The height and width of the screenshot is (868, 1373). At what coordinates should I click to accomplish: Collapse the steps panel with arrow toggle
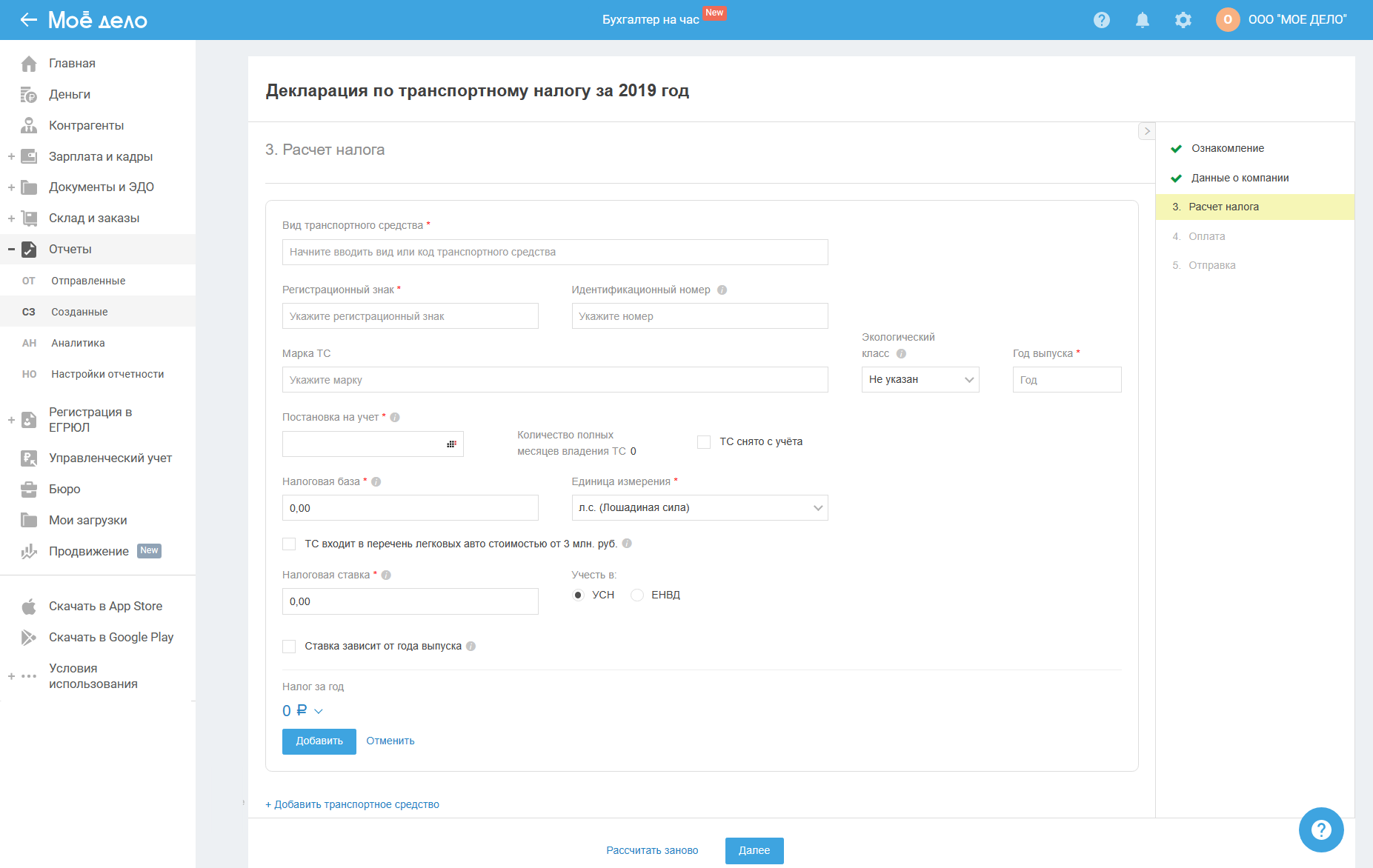1146,131
